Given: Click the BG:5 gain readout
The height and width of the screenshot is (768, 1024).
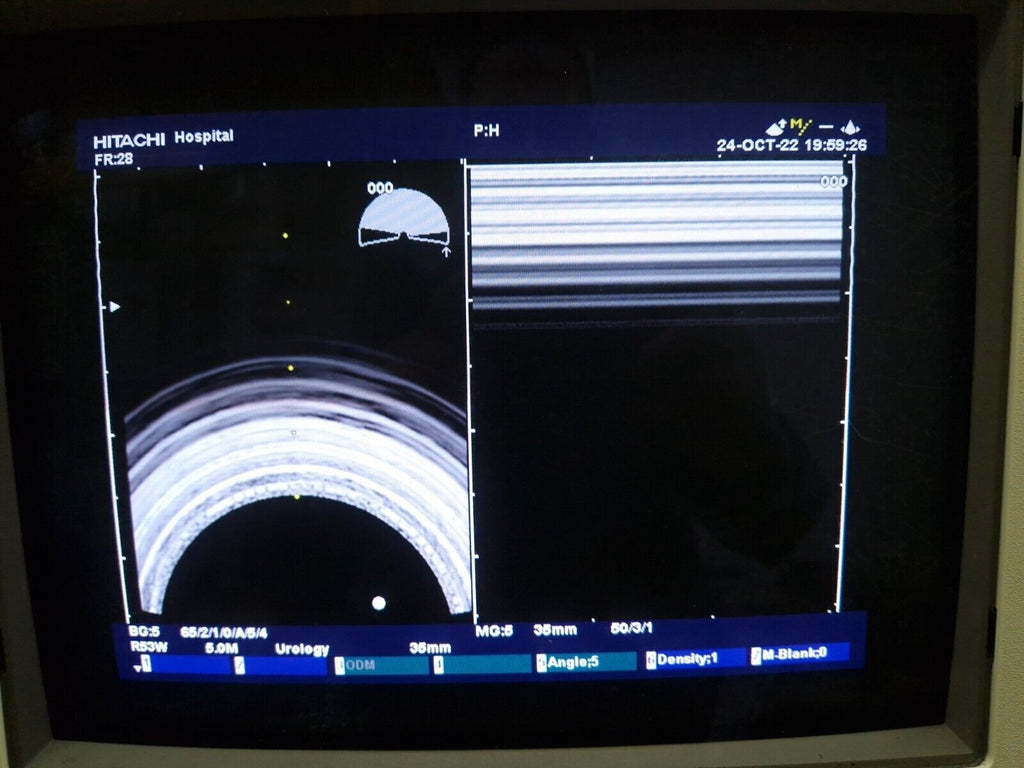Looking at the screenshot, I should (x=144, y=632).
